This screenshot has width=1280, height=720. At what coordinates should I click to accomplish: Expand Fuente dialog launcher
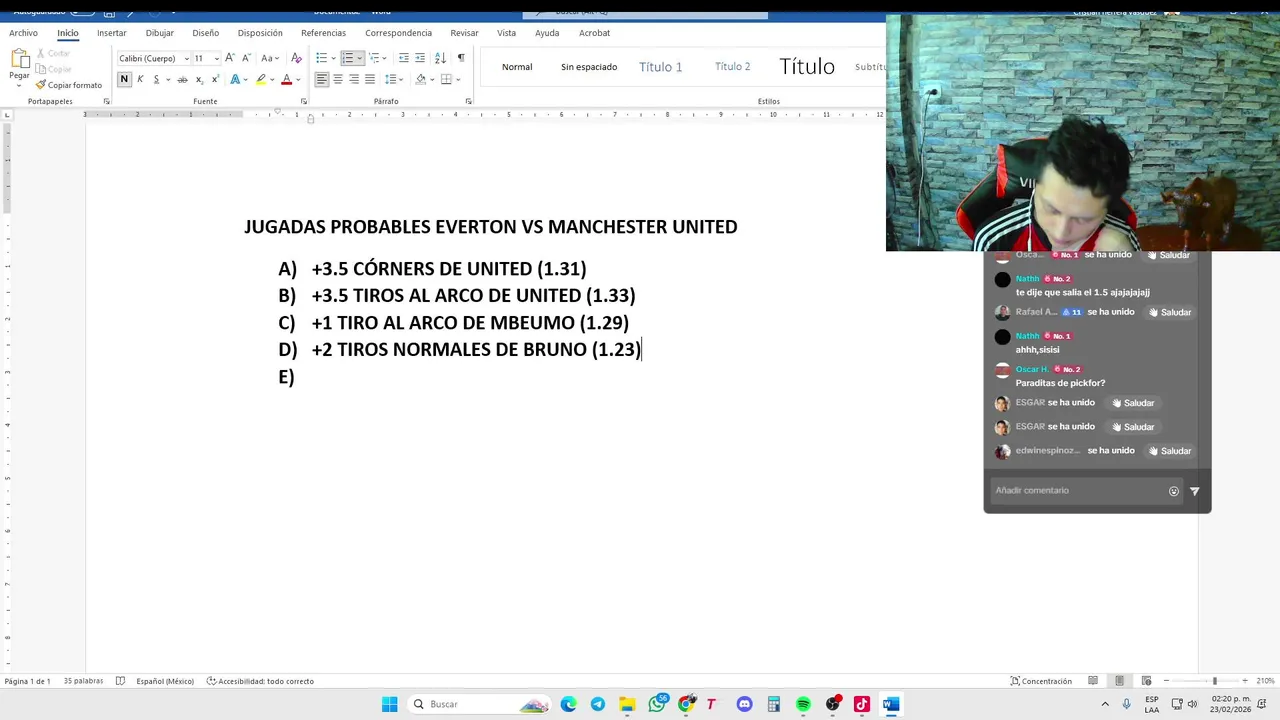coord(303,101)
